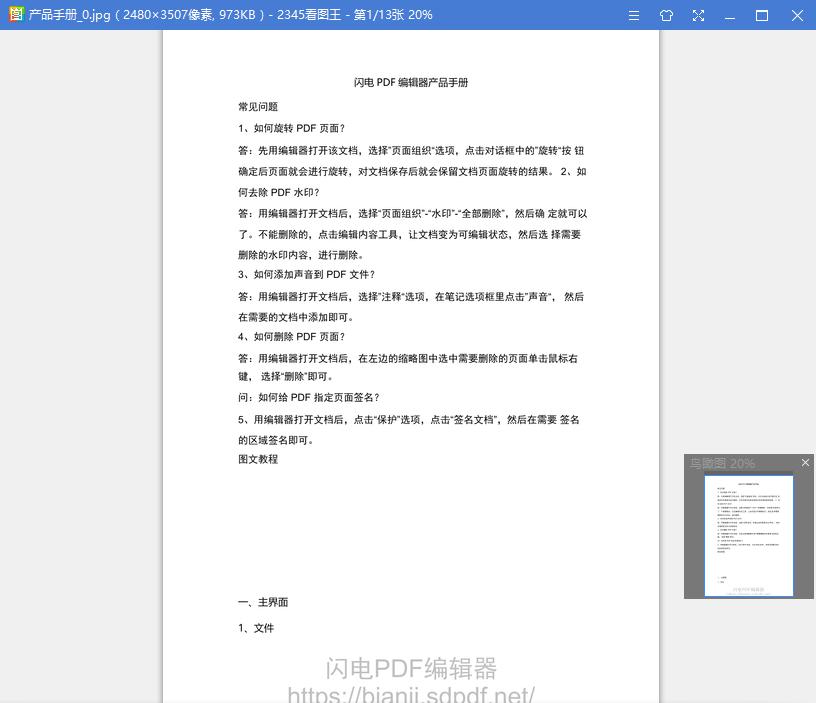Click the 鸟瞰图 20% panel label
The image size is (816, 703).
pyautogui.click(x=722, y=463)
